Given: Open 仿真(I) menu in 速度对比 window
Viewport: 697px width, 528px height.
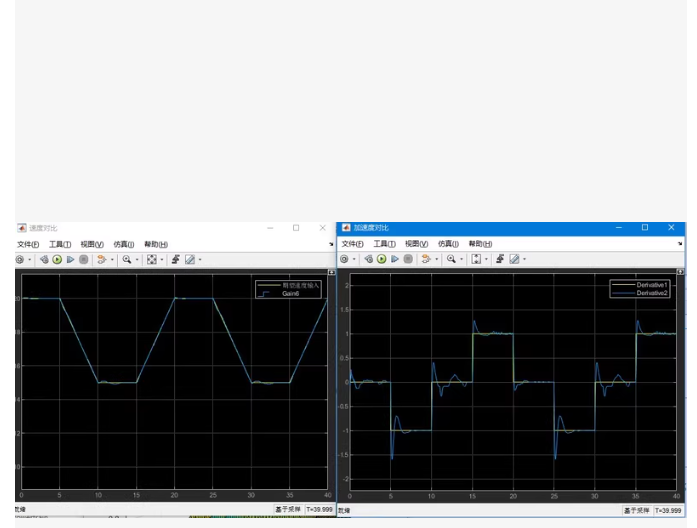Looking at the screenshot, I should pos(124,244).
